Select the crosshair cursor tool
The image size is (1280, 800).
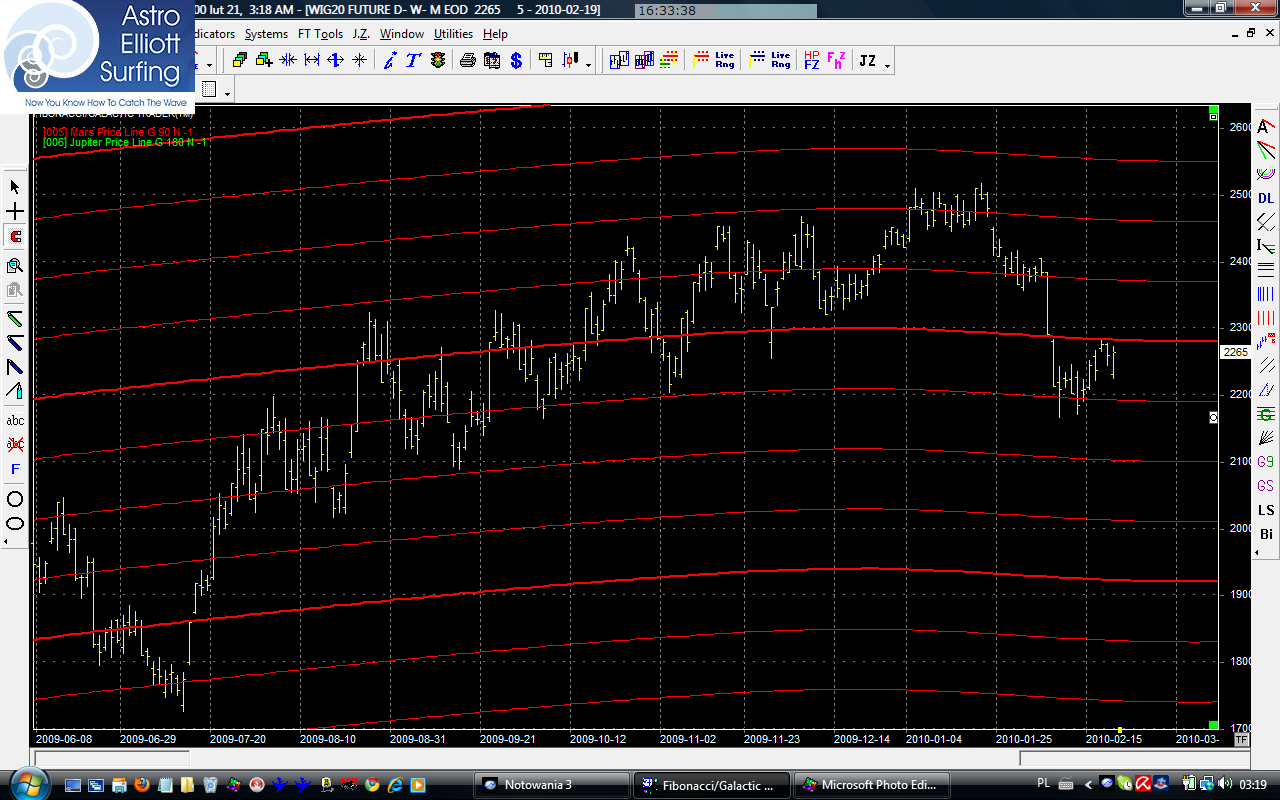[x=15, y=212]
